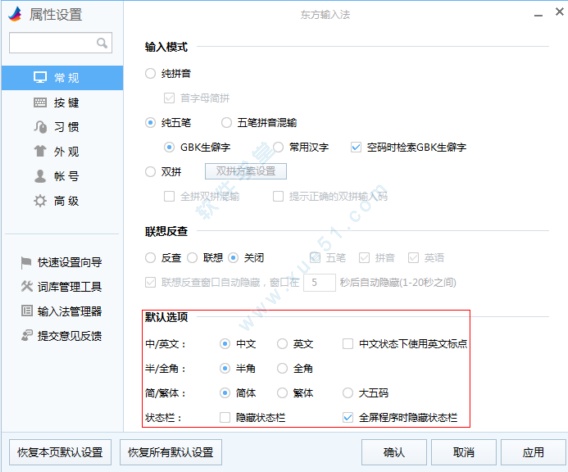
Task: Choose 繁体 character set
Action: tap(282, 393)
